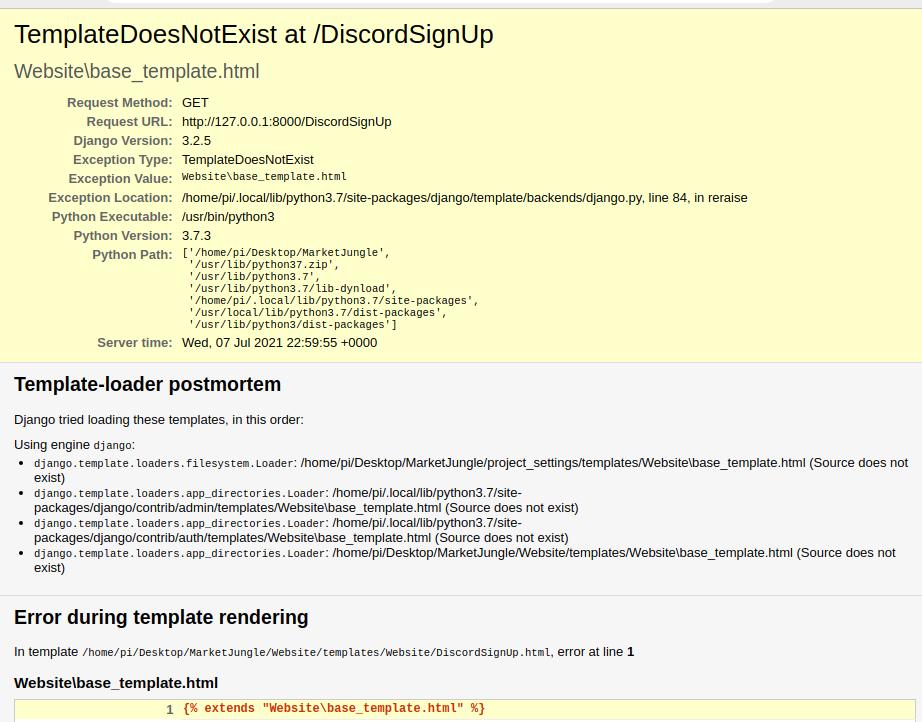Screen dimensions: 922x722
Task: Click the 'Exception Location:' label
Action: pyautogui.click(x=110, y=198)
